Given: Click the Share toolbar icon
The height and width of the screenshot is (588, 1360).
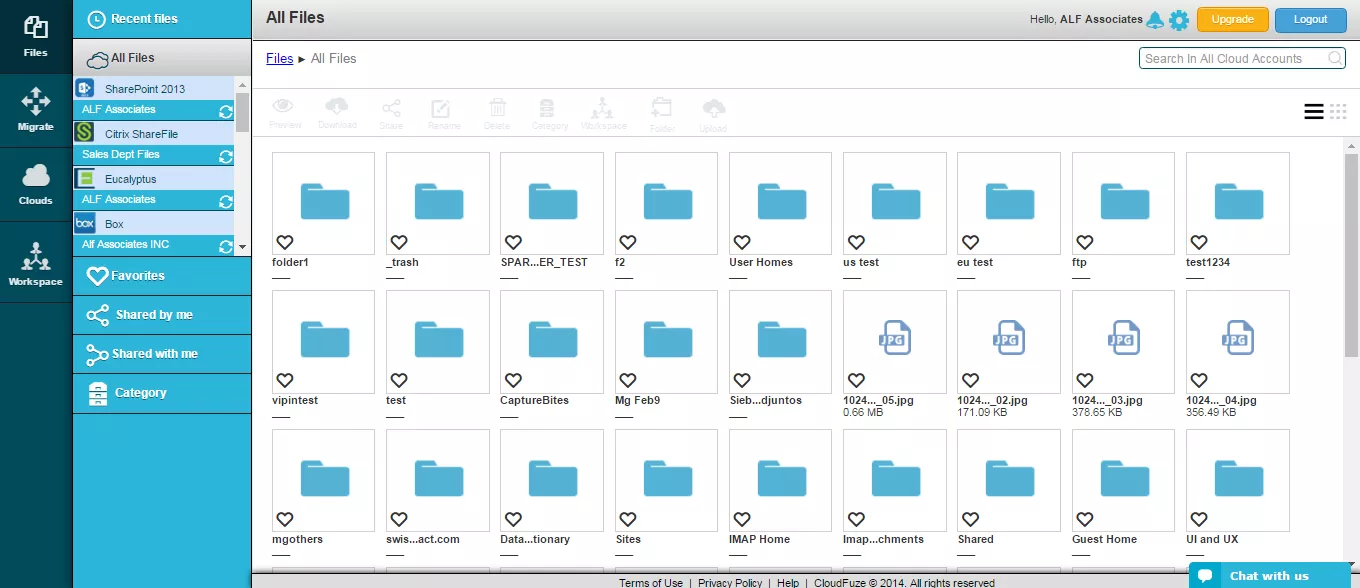Looking at the screenshot, I should point(391,113).
